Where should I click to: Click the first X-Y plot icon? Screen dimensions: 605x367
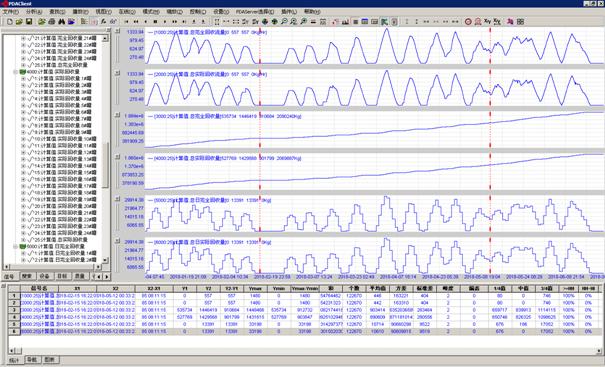point(487,22)
